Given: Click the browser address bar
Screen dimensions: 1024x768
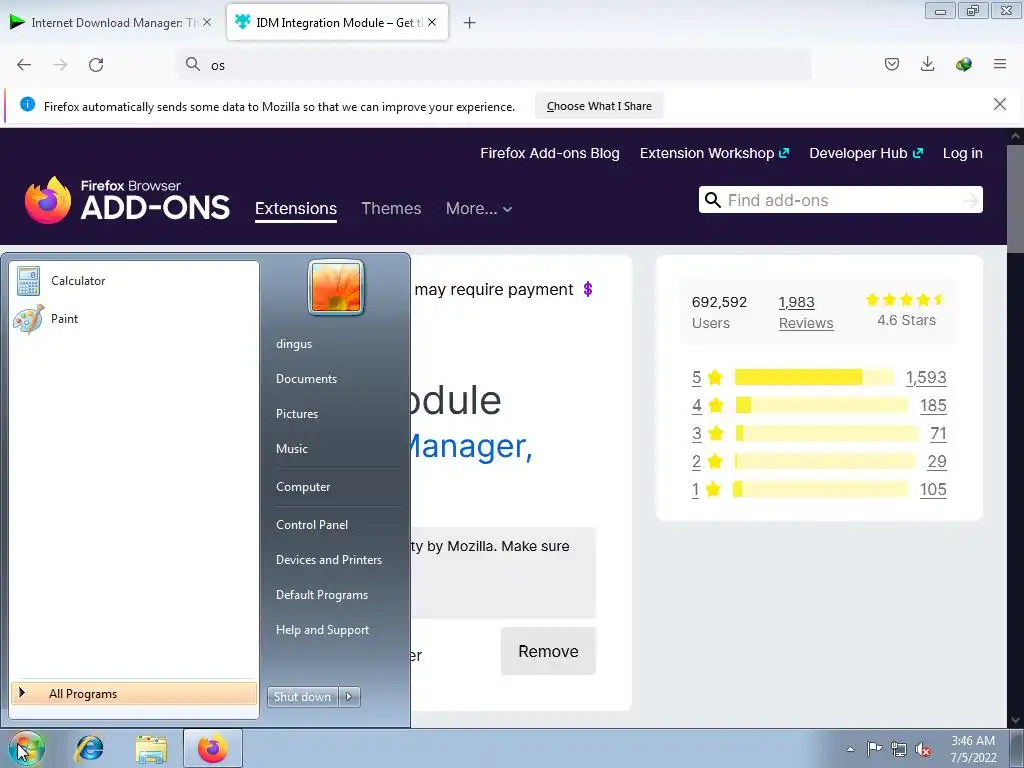Looking at the screenshot, I should (x=495, y=65).
